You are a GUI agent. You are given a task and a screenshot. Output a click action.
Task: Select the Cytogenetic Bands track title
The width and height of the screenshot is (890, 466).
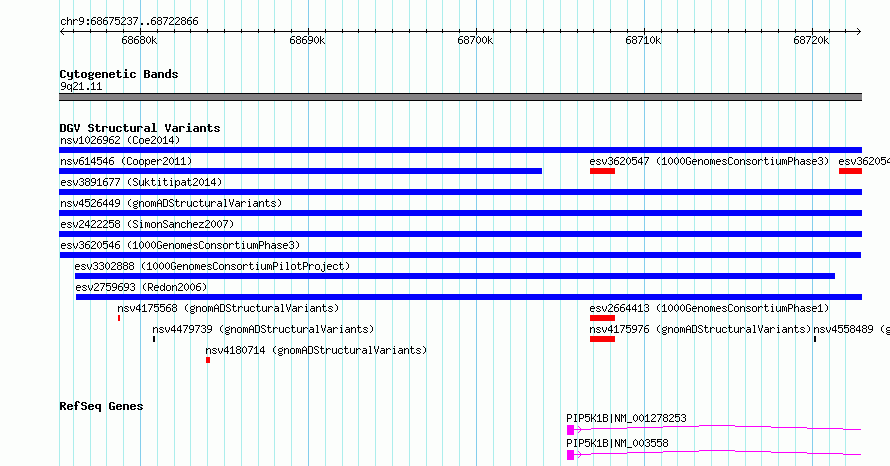click(x=119, y=74)
